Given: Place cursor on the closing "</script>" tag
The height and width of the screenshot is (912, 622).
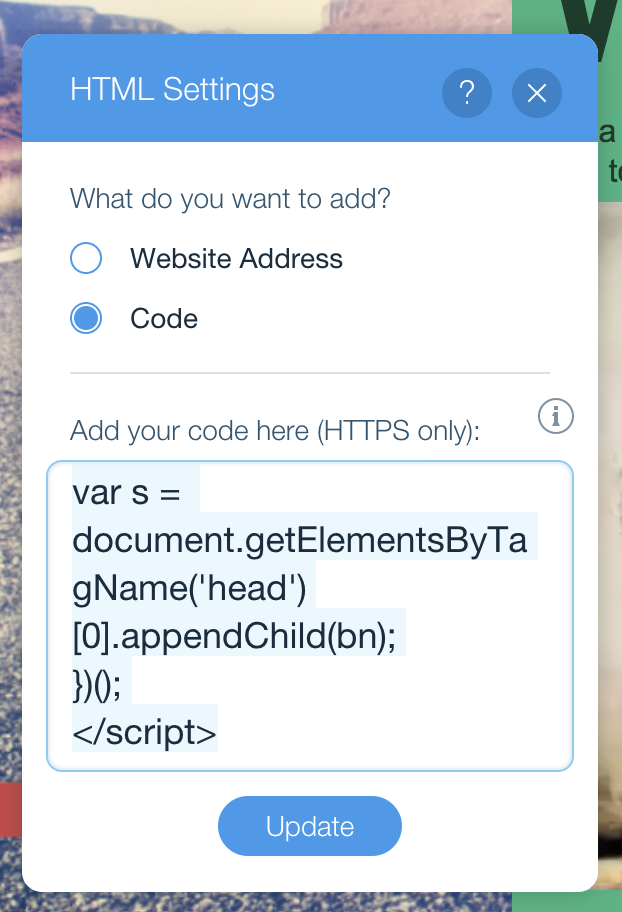Looking at the screenshot, I should tap(145, 733).
